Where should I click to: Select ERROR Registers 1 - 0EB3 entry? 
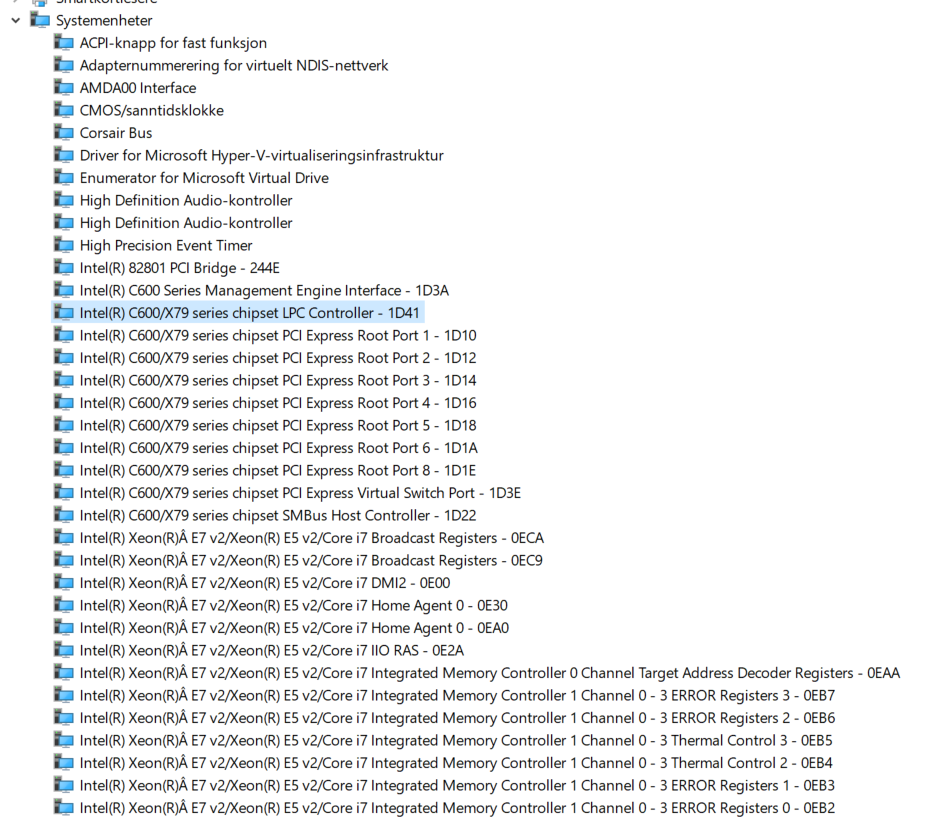(x=457, y=785)
